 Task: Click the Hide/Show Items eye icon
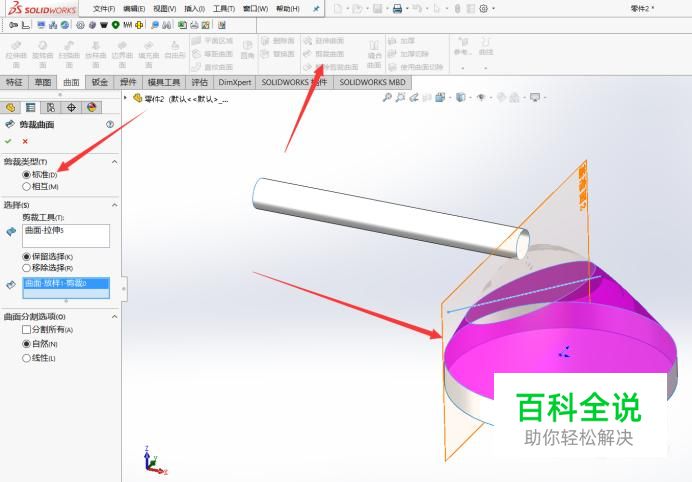coord(481,97)
